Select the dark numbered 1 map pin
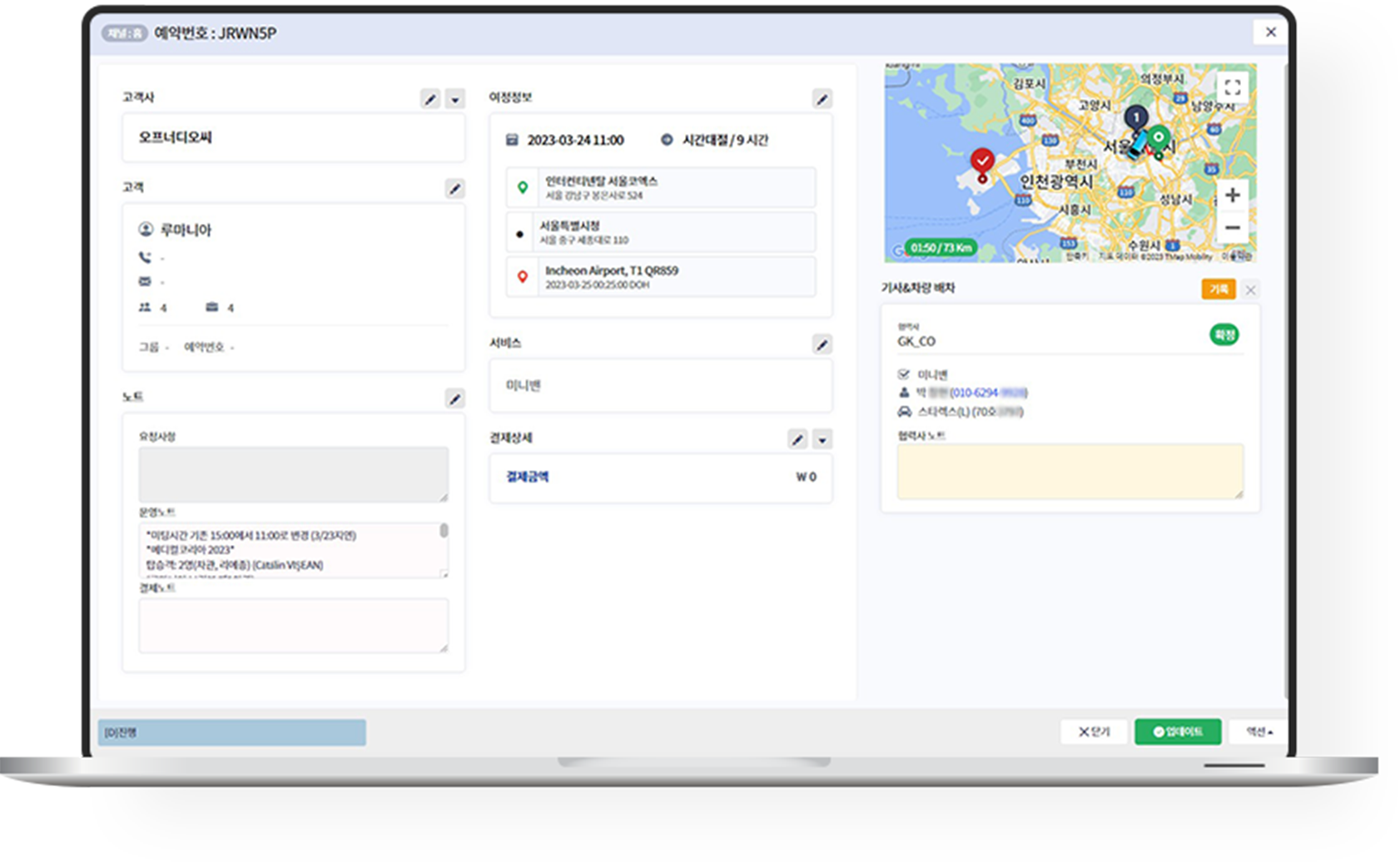This screenshot has height=862, width=1400. tap(1135, 118)
